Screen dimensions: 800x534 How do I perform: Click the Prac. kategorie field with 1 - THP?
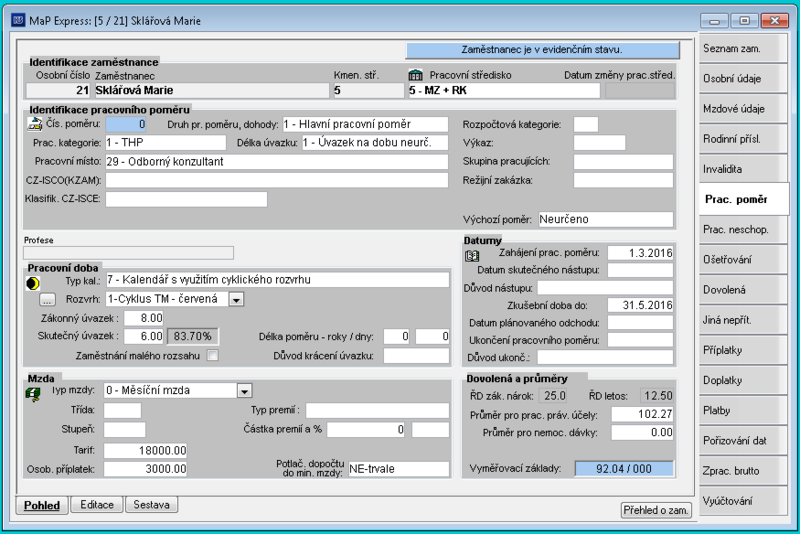pyautogui.click(x=166, y=142)
